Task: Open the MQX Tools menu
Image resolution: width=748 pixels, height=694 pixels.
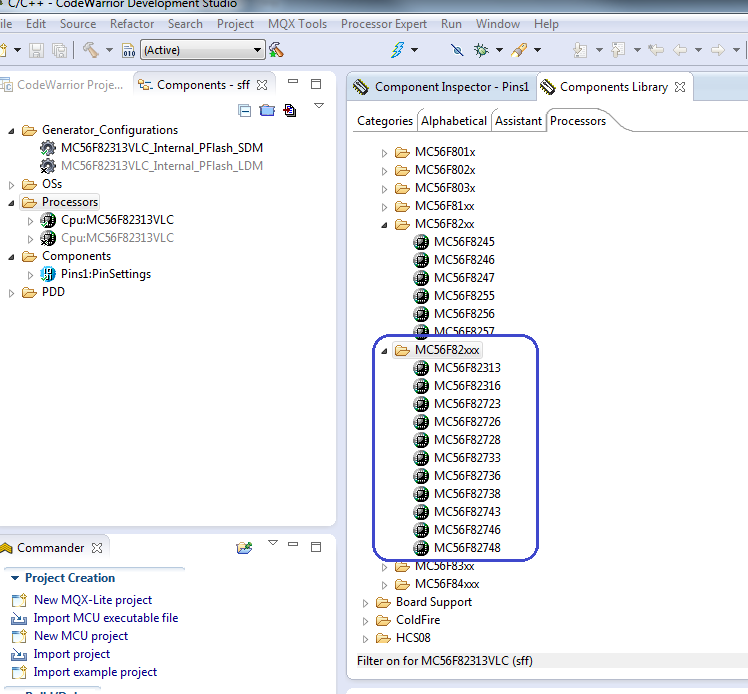Action: (297, 24)
